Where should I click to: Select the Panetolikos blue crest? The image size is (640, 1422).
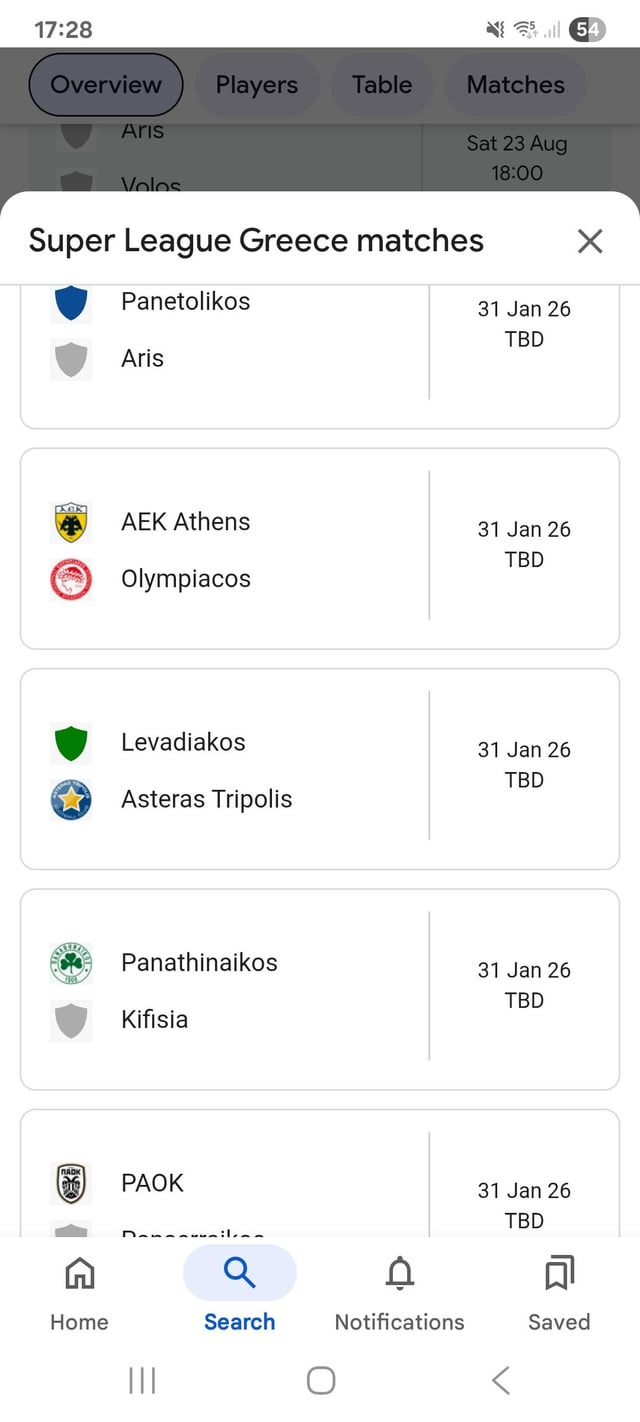70,301
